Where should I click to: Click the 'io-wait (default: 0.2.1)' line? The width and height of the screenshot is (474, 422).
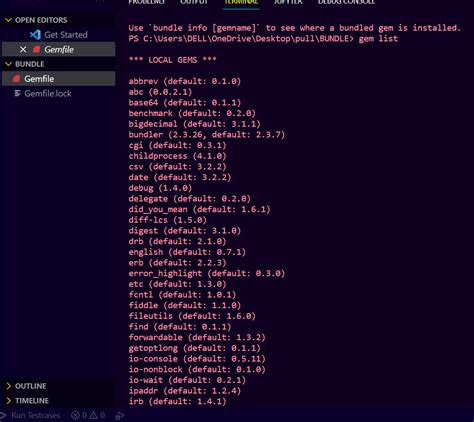point(187,380)
